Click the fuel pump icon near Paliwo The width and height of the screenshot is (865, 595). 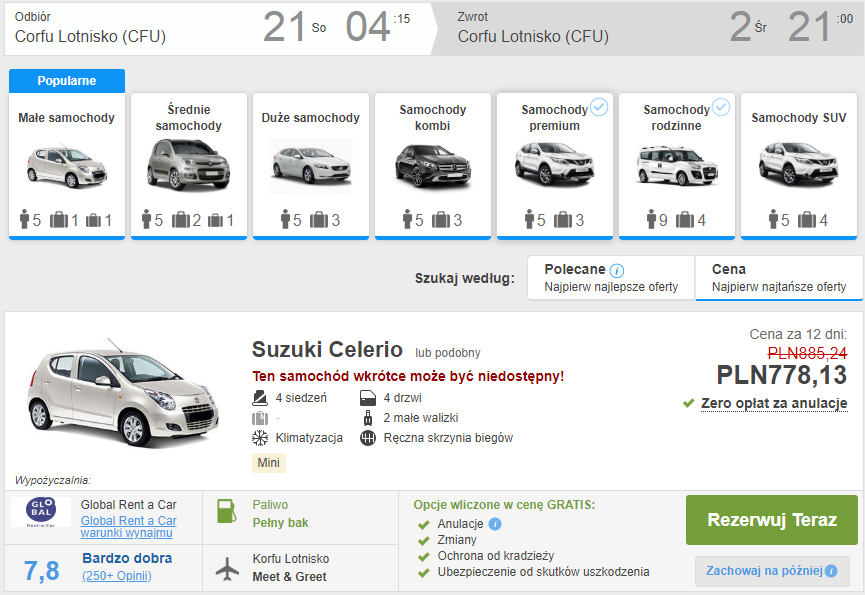227,512
